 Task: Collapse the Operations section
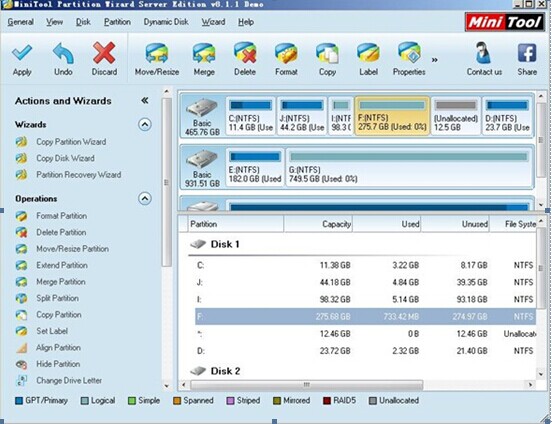coord(145,199)
